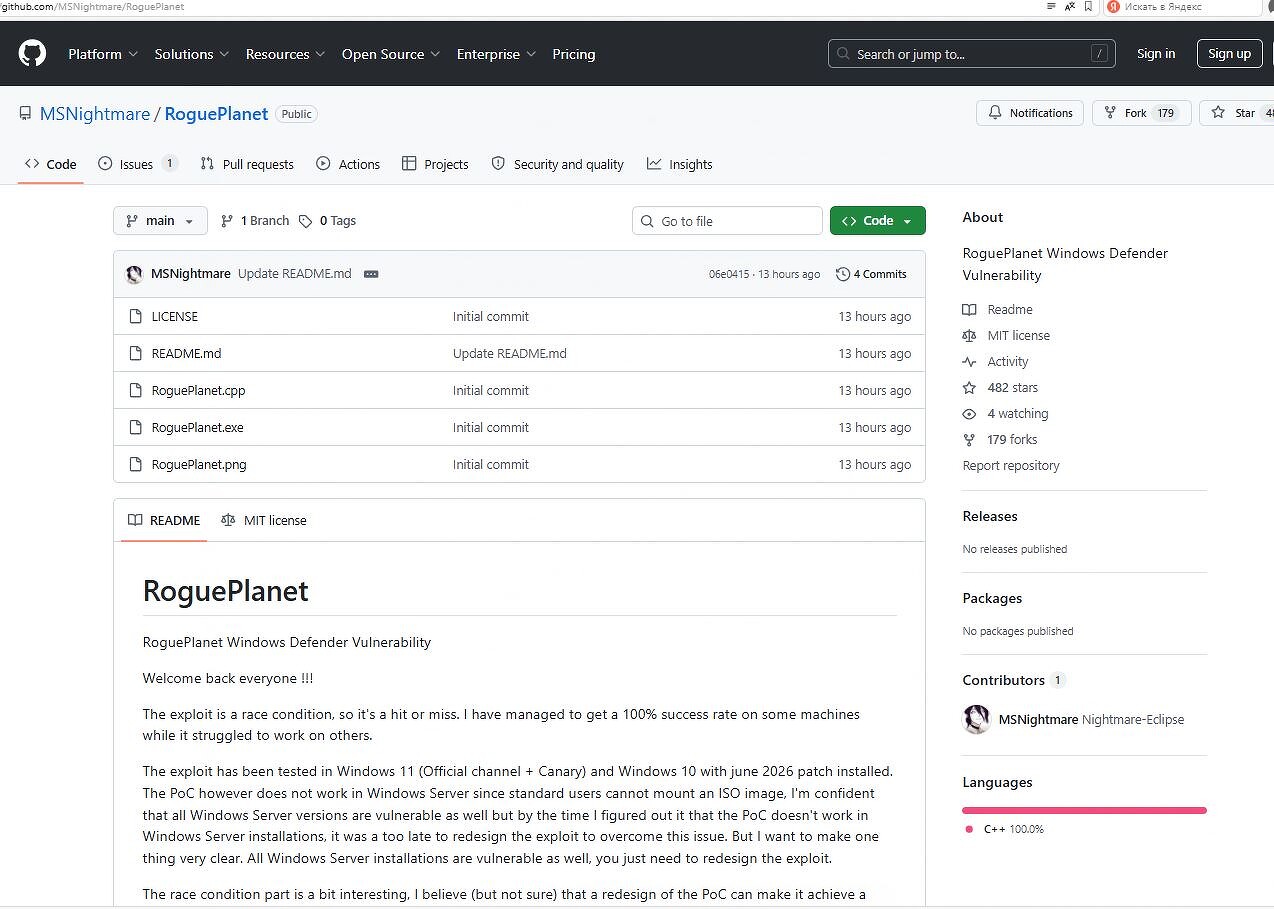Screen dimensions: 1274x909
Task: Open the Open Source dropdown menu
Action: point(391,54)
